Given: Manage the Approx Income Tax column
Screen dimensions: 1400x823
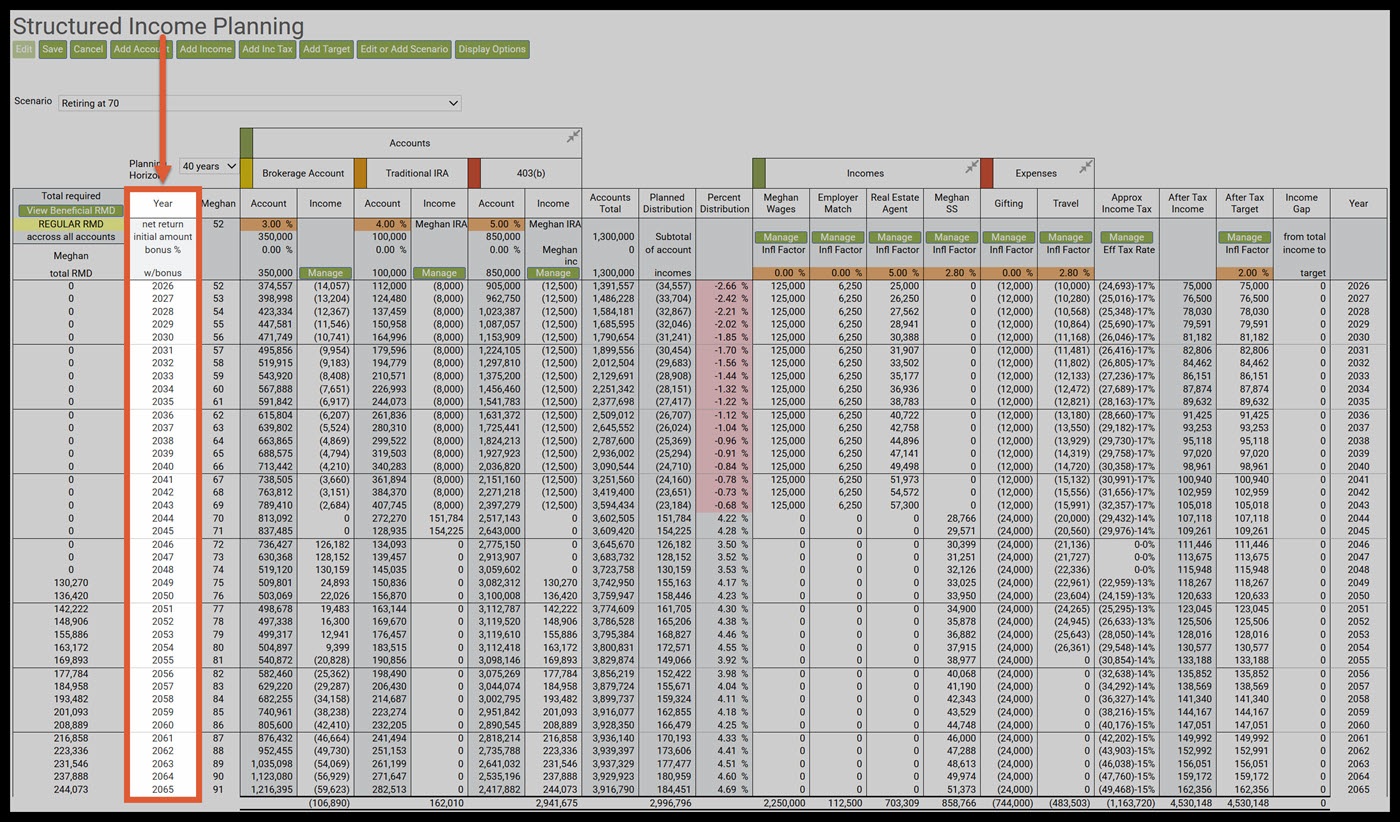Looking at the screenshot, I should tap(1127, 237).
